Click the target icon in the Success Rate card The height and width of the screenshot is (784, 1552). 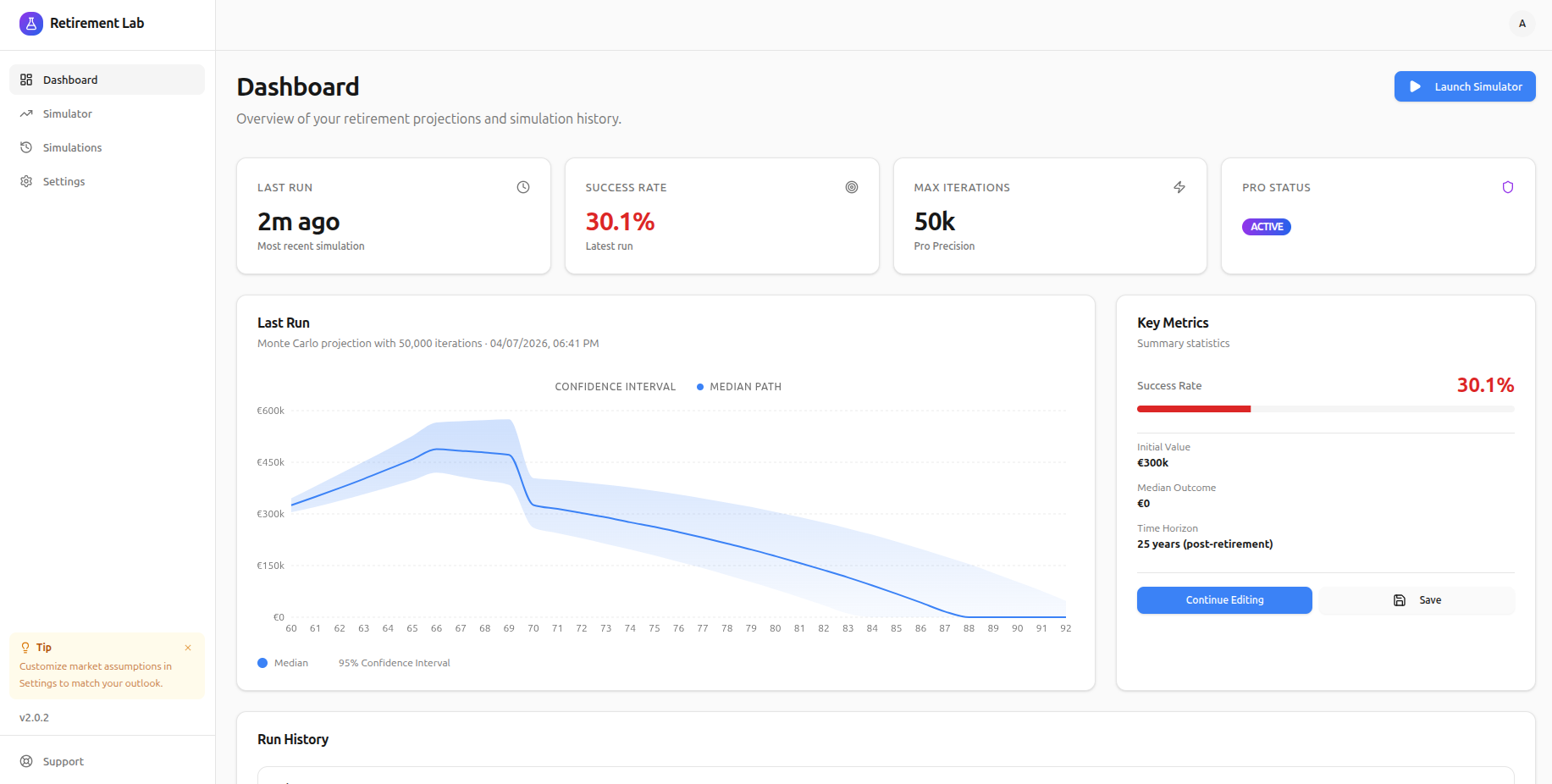point(852,187)
